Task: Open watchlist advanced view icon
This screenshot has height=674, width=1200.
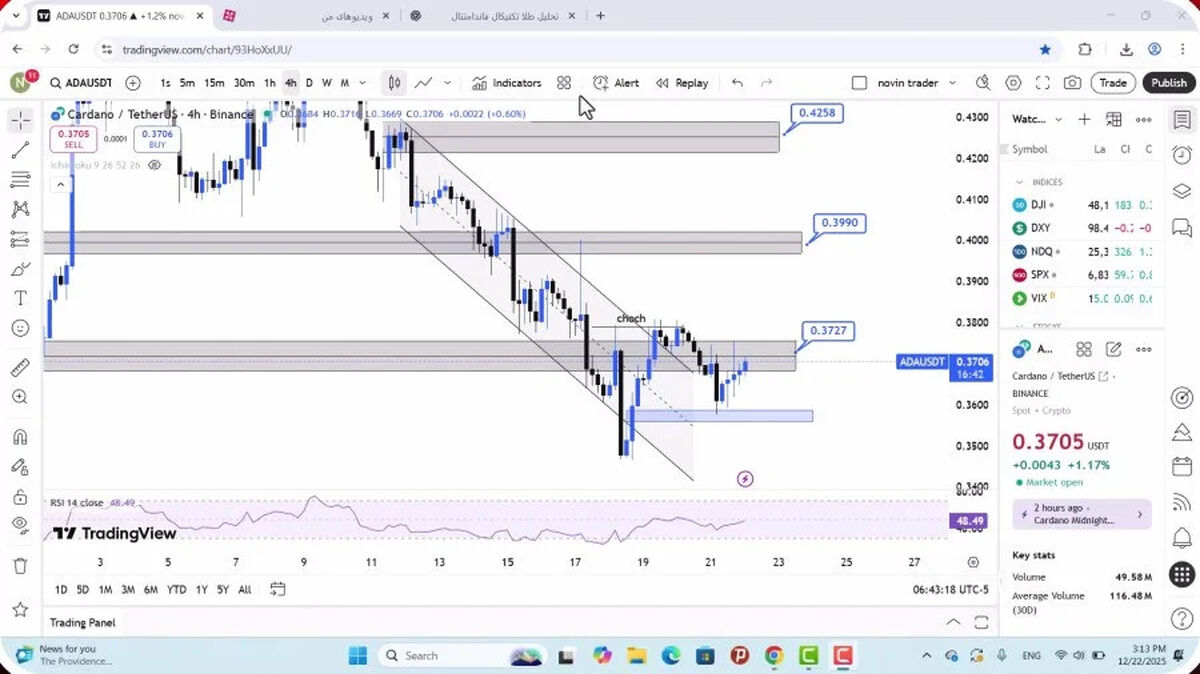Action: pyautogui.click(x=1114, y=120)
